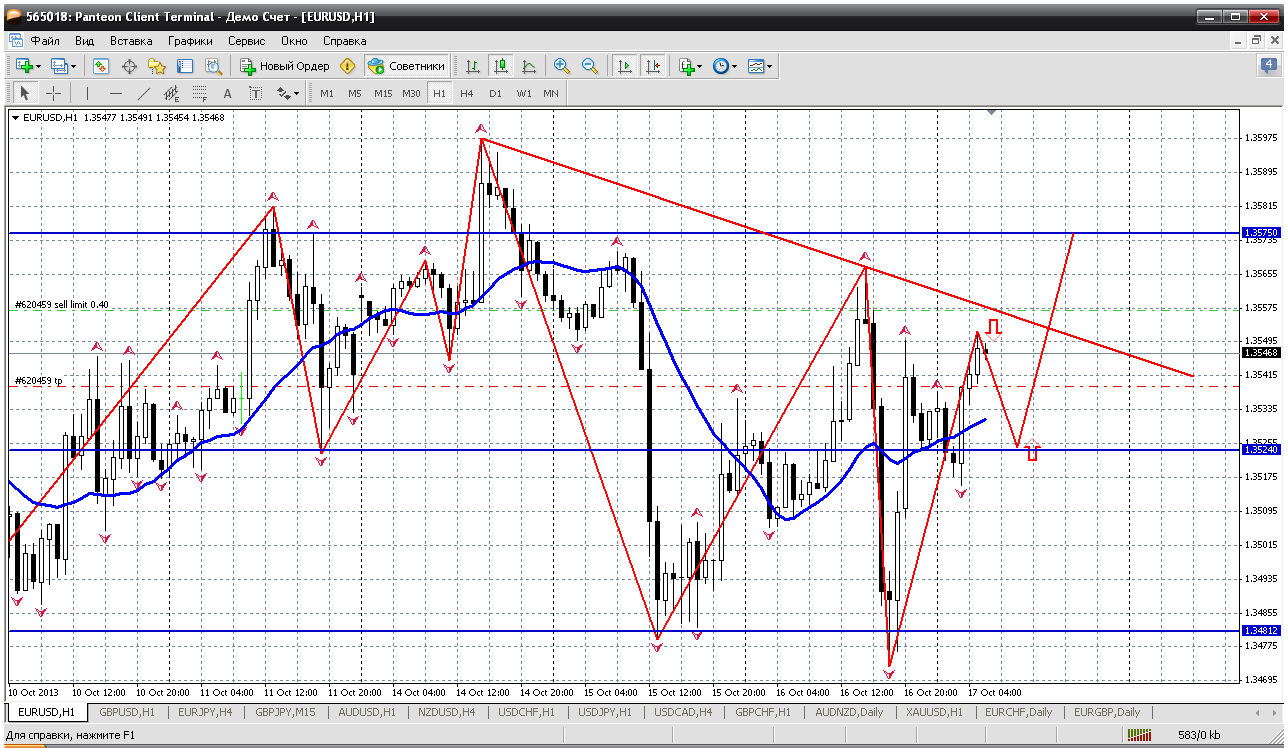Toggle the Советники expert advisors button
The width and height of the screenshot is (1288, 748).
406,66
